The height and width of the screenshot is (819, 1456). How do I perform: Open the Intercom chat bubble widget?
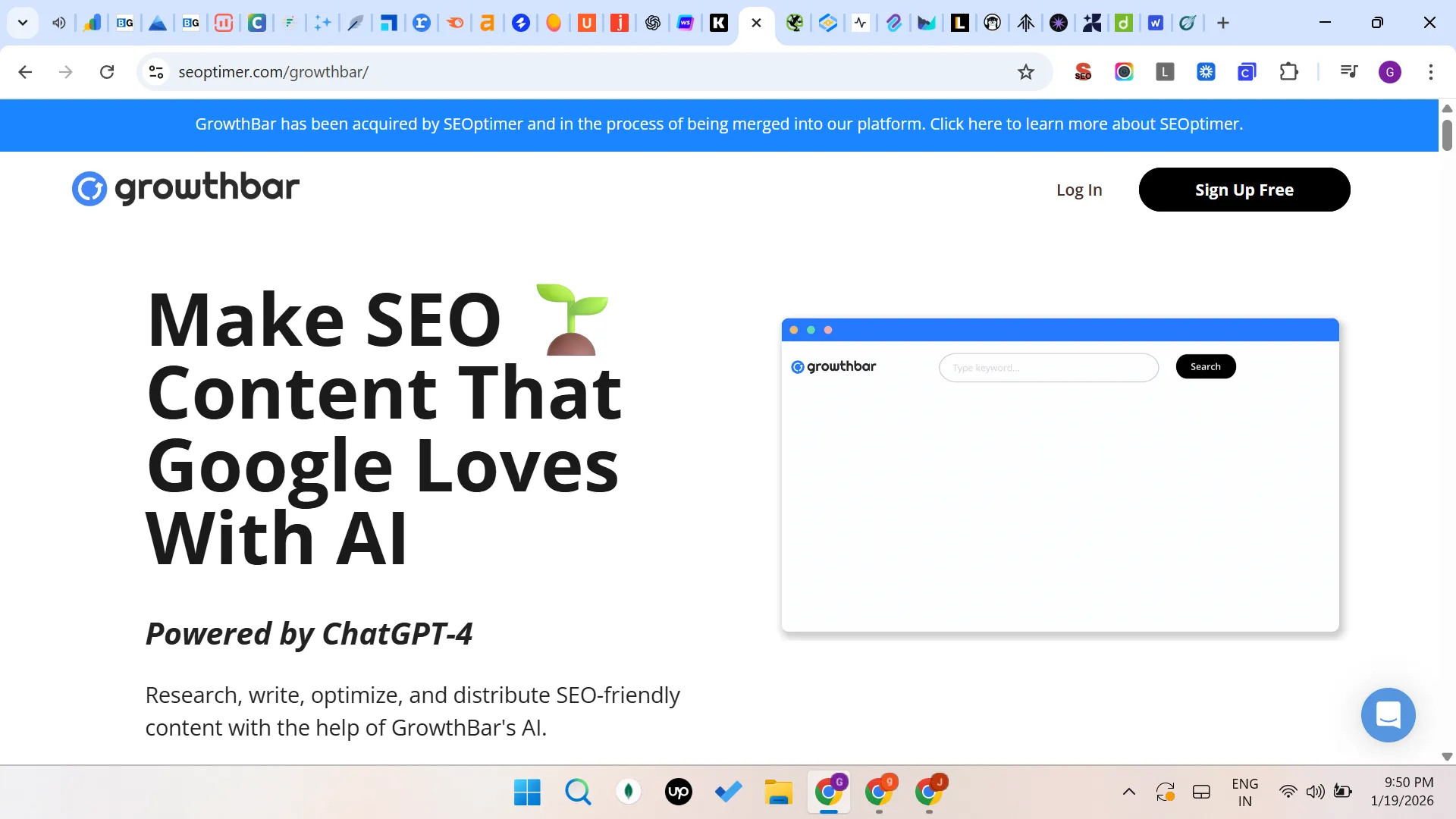[x=1389, y=715]
